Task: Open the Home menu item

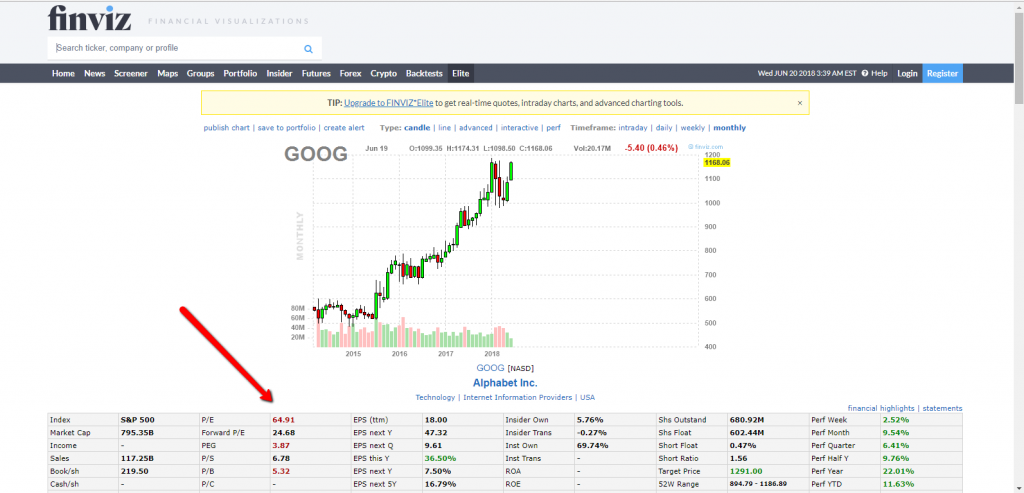Action: pos(63,74)
